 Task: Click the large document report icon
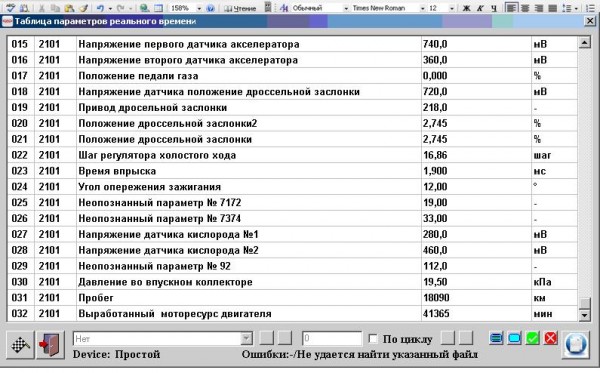(576, 345)
